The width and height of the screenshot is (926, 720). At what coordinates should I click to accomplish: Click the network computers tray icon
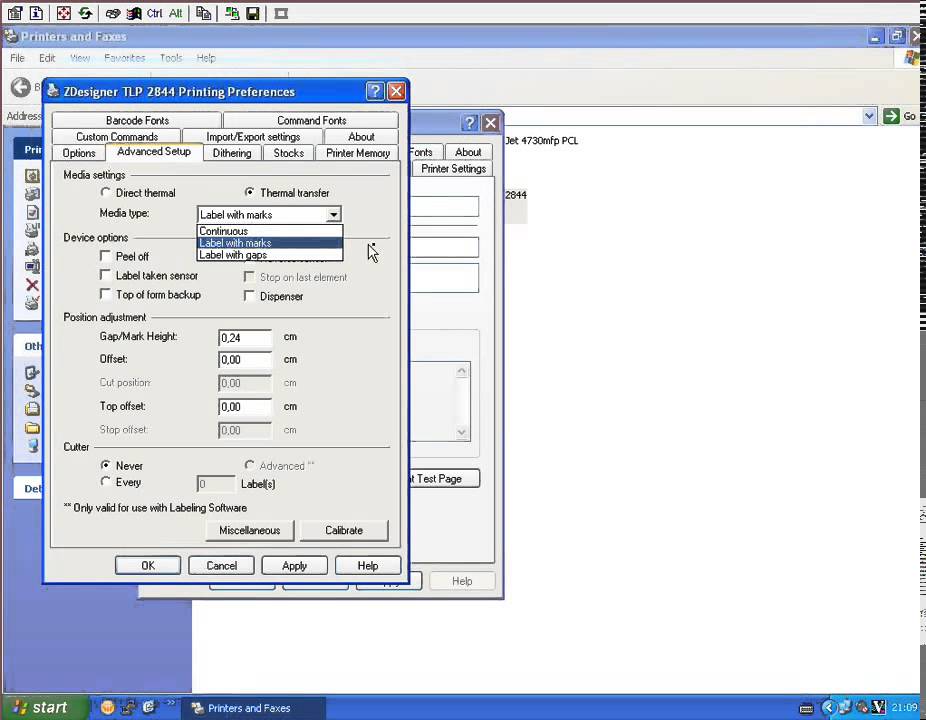click(845, 707)
